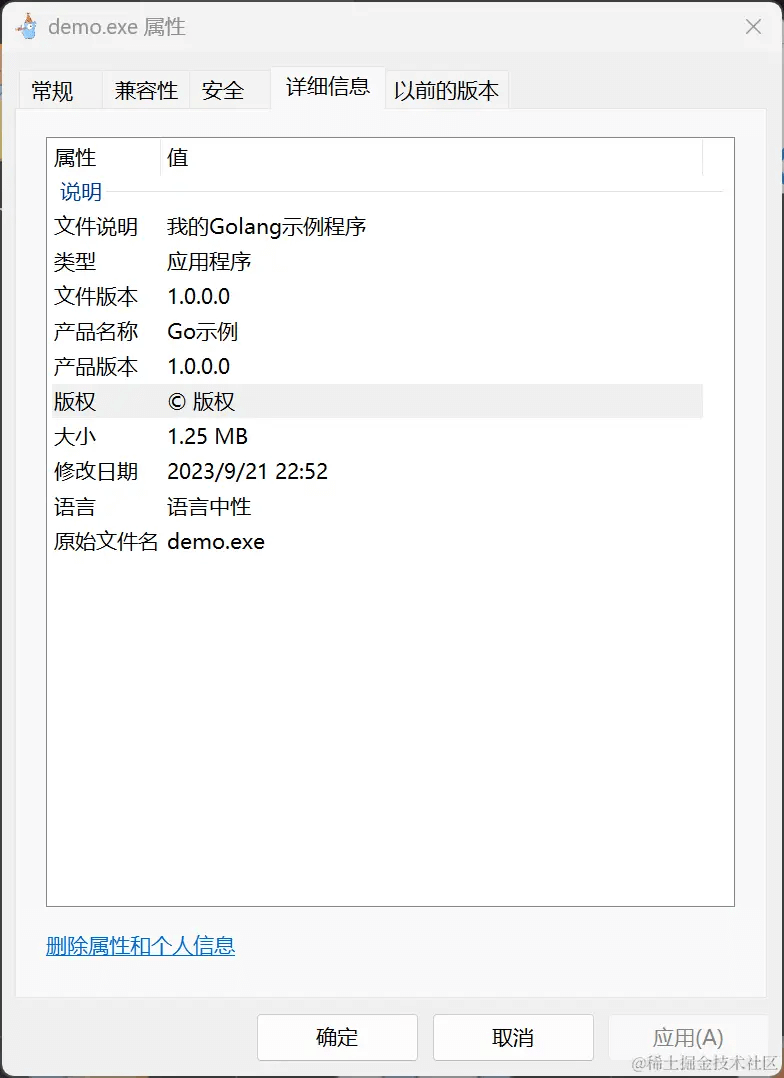
Task: Close the demo.exe properties dialog
Action: [x=753, y=27]
